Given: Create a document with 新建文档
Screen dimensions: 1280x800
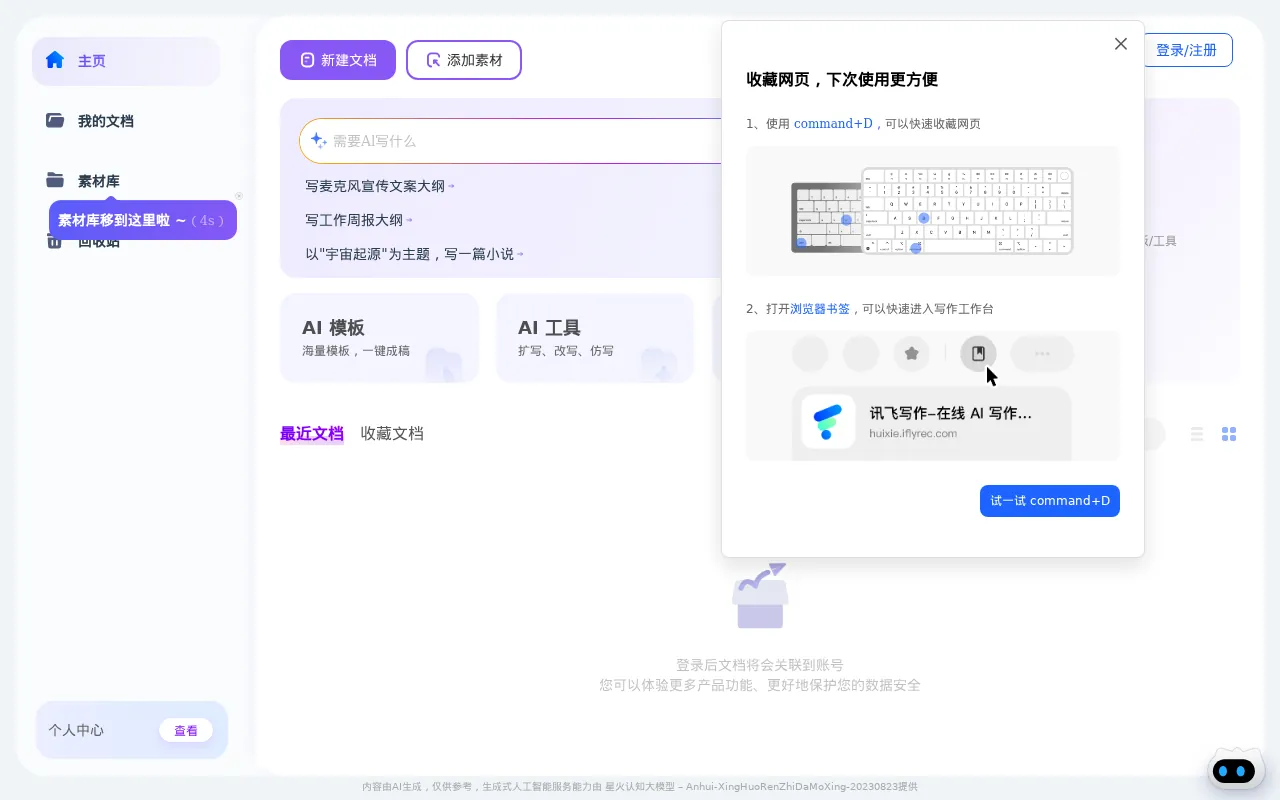Looking at the screenshot, I should pos(338,60).
